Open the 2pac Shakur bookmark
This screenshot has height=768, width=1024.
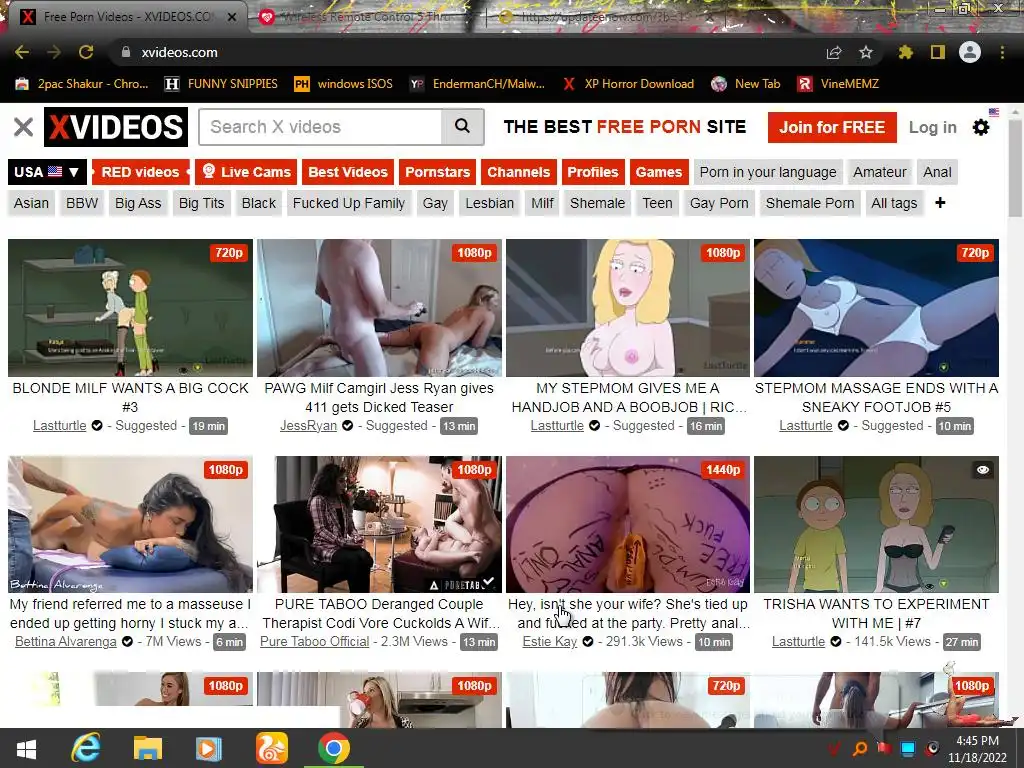tap(82, 84)
